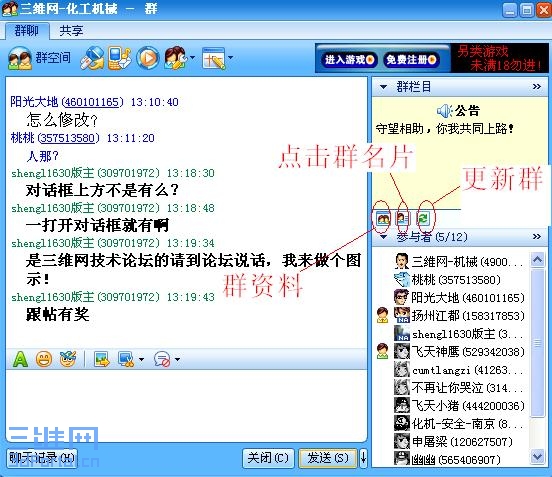Open the 群空间 group space icon
552x477 pixels.
[20, 58]
